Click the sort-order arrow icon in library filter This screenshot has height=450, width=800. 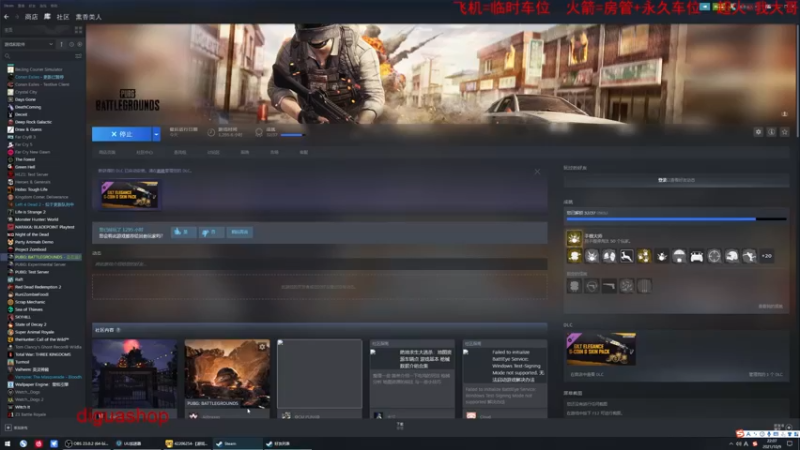(62, 44)
